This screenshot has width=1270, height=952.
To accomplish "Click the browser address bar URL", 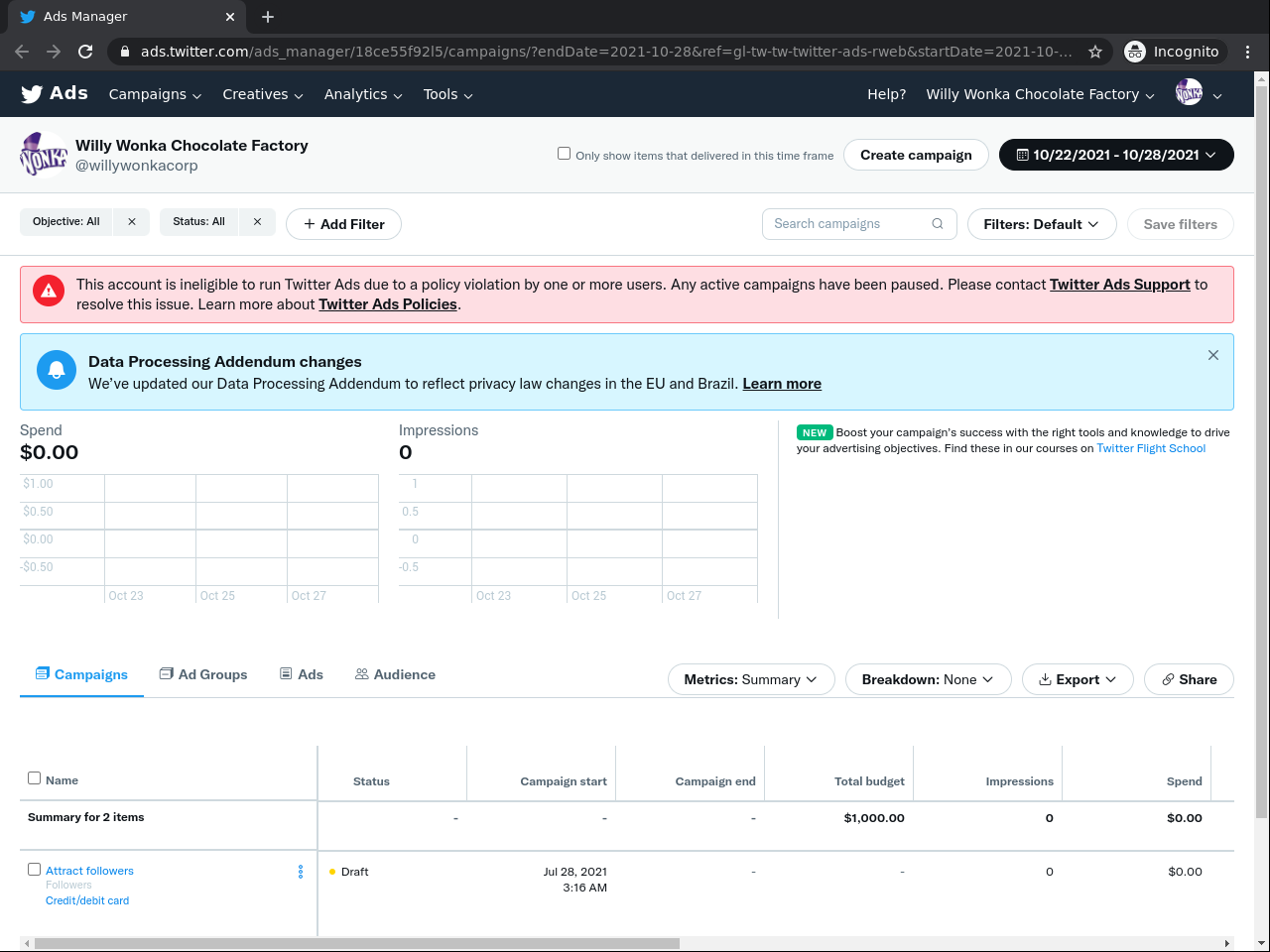I will click(x=606, y=52).
